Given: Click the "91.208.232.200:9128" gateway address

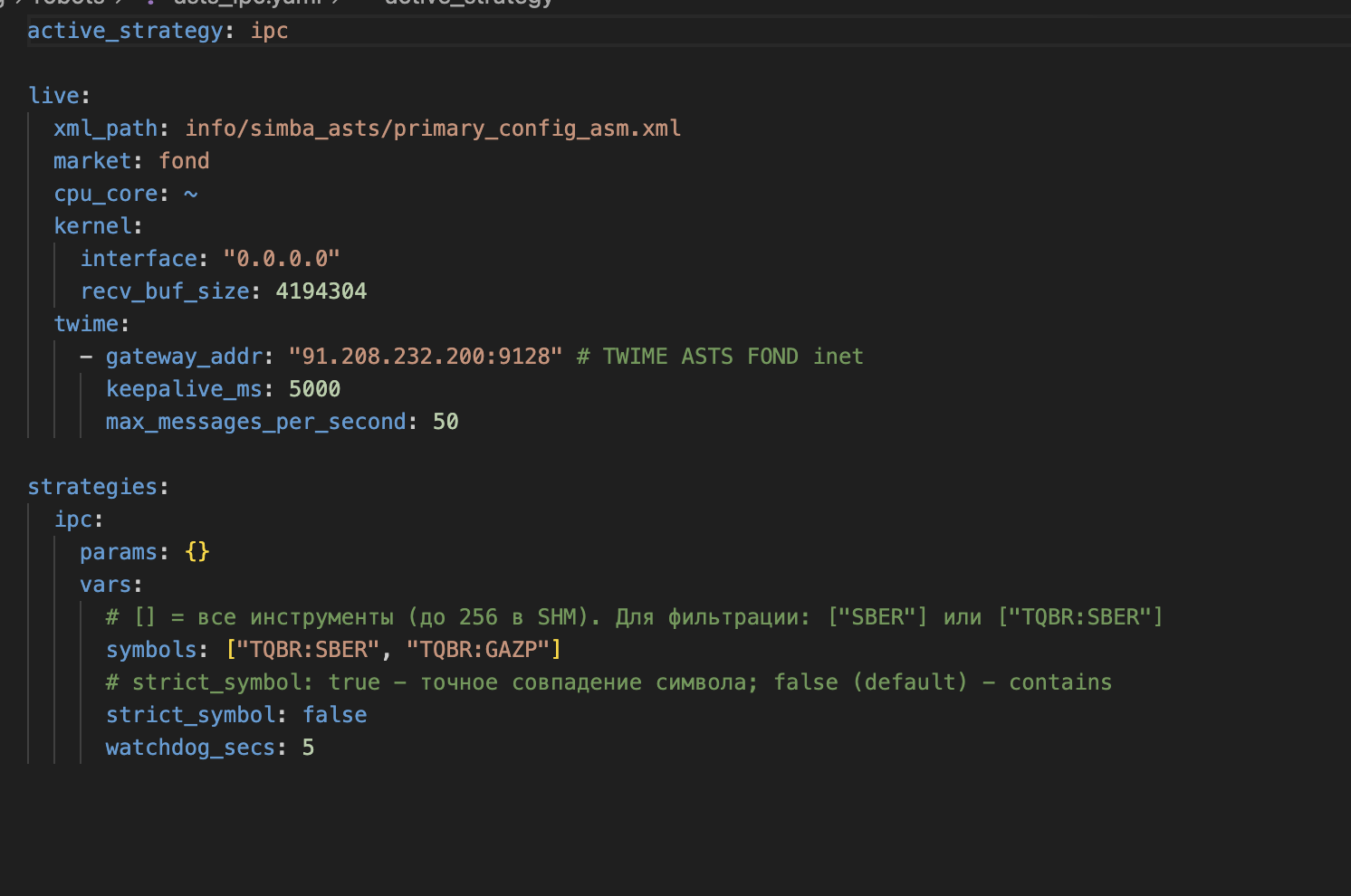Looking at the screenshot, I should pyautogui.click(x=426, y=357).
